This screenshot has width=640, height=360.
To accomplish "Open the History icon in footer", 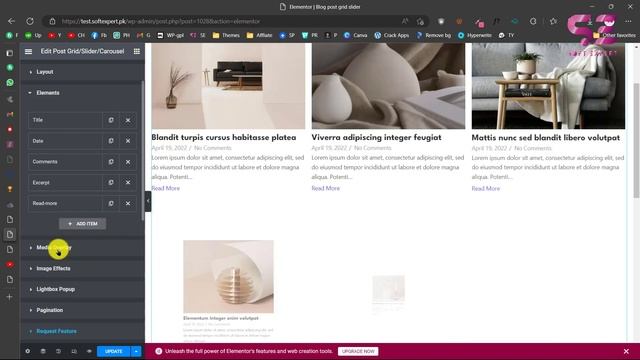I will coord(58,351).
